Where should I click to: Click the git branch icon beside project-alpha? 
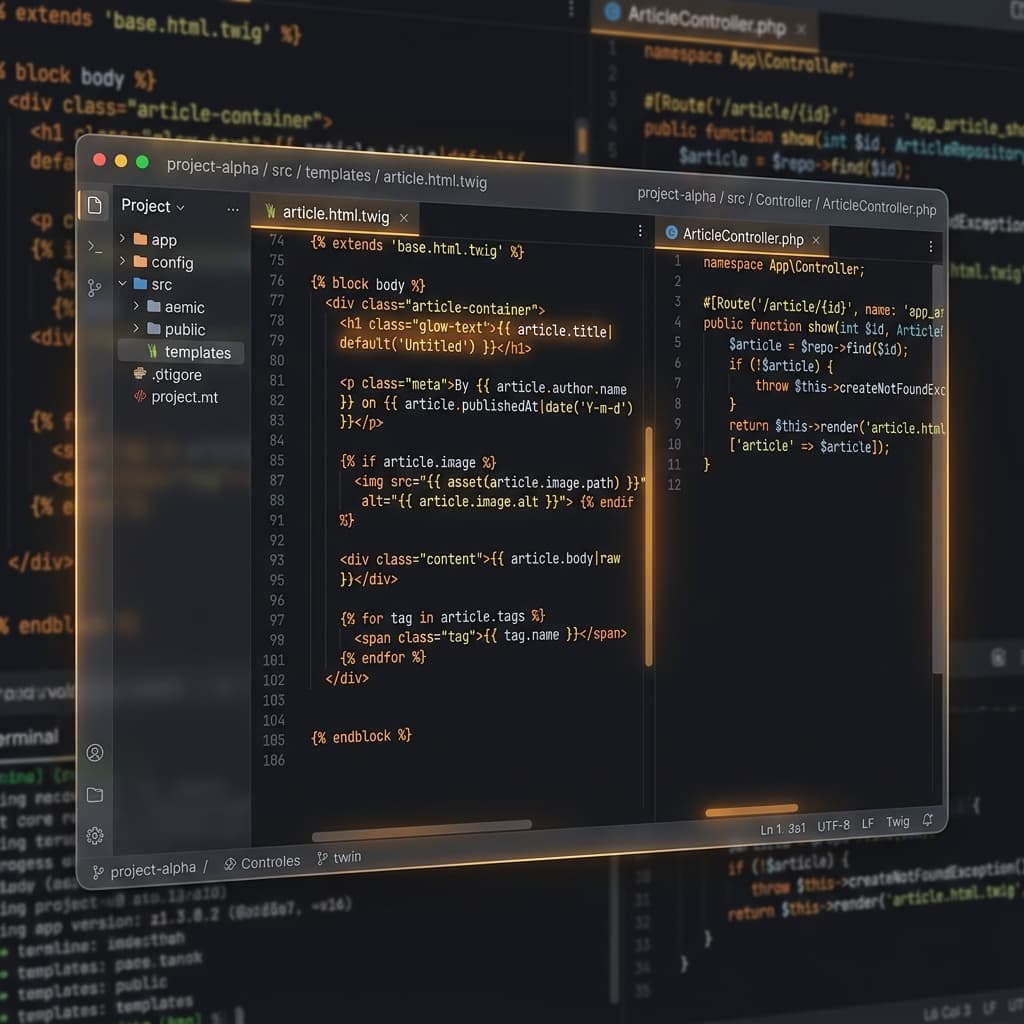pos(98,872)
